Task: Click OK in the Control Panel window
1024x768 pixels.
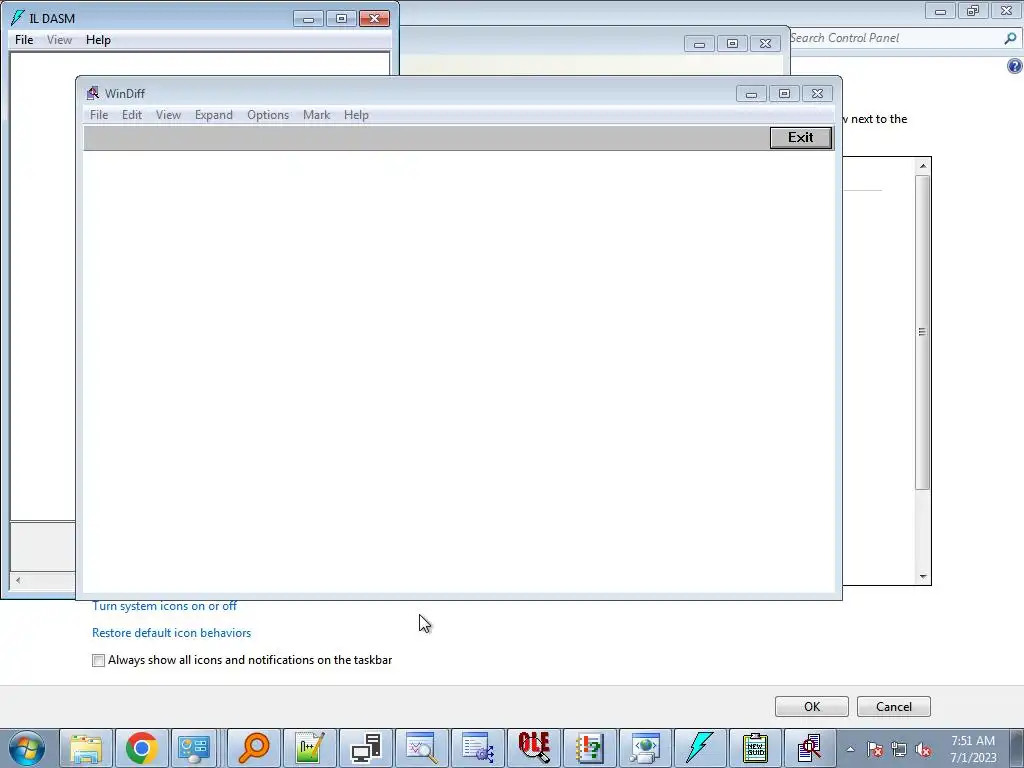Action: point(812,707)
